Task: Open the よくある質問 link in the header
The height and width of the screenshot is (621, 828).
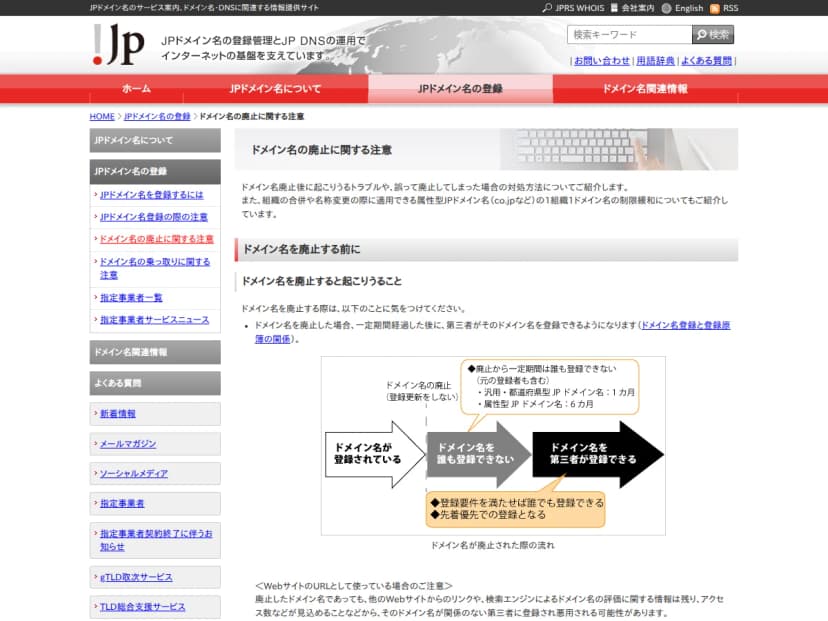Action: [707, 61]
